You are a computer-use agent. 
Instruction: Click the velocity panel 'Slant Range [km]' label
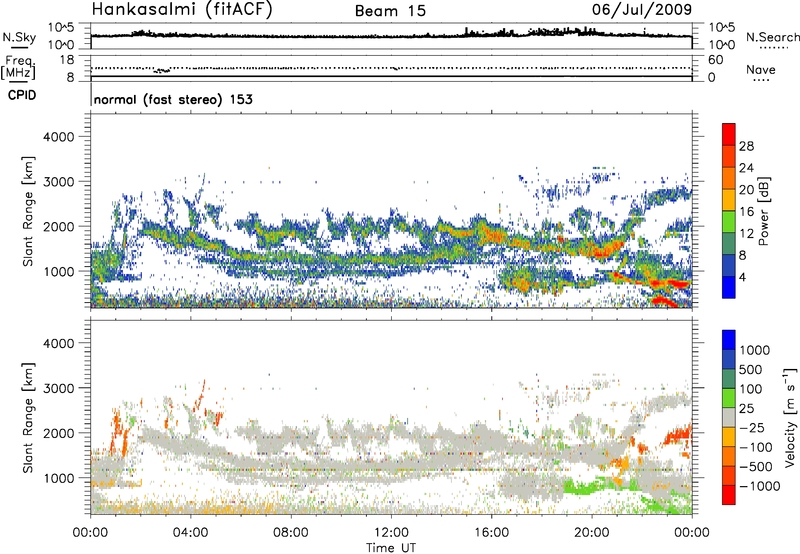click(x=28, y=417)
